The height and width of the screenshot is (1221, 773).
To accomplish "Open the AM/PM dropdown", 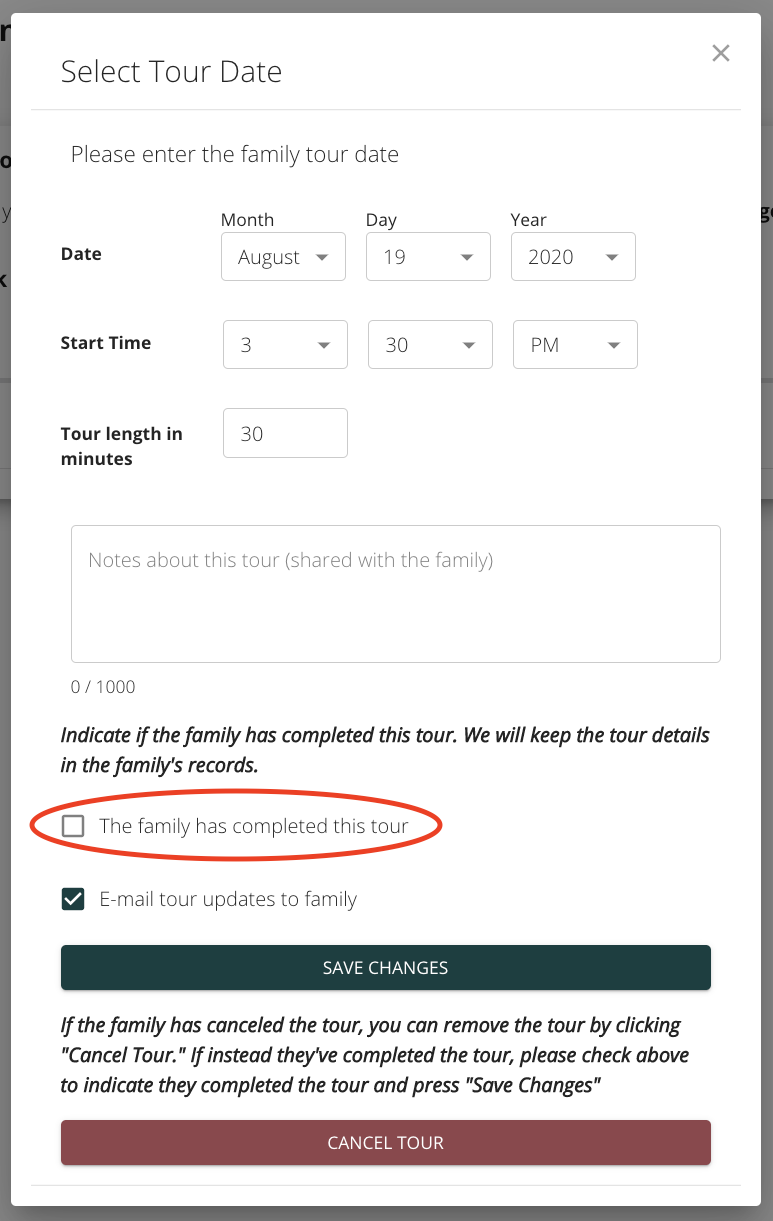I will (x=576, y=345).
